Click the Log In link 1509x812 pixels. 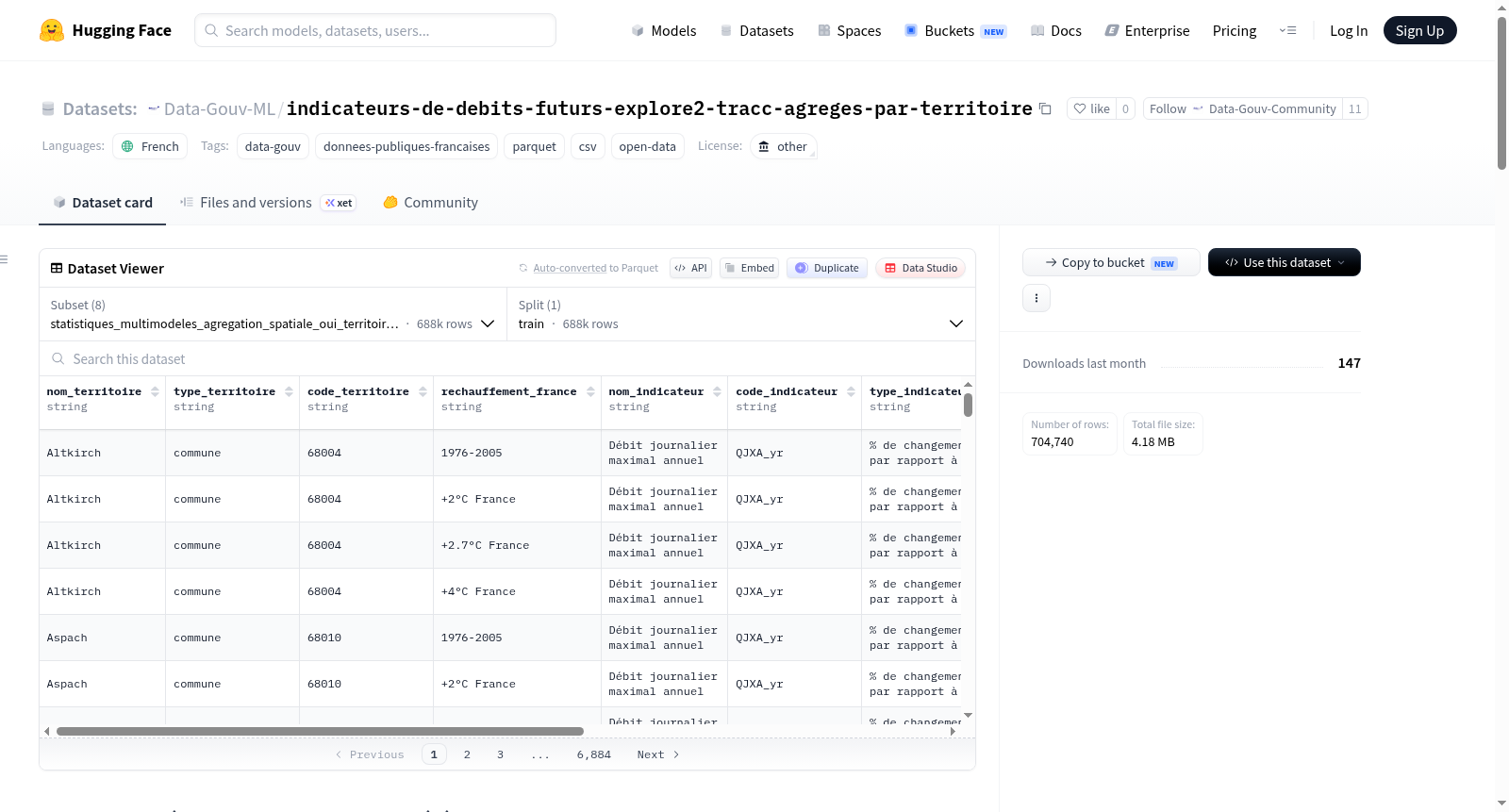1349,30
